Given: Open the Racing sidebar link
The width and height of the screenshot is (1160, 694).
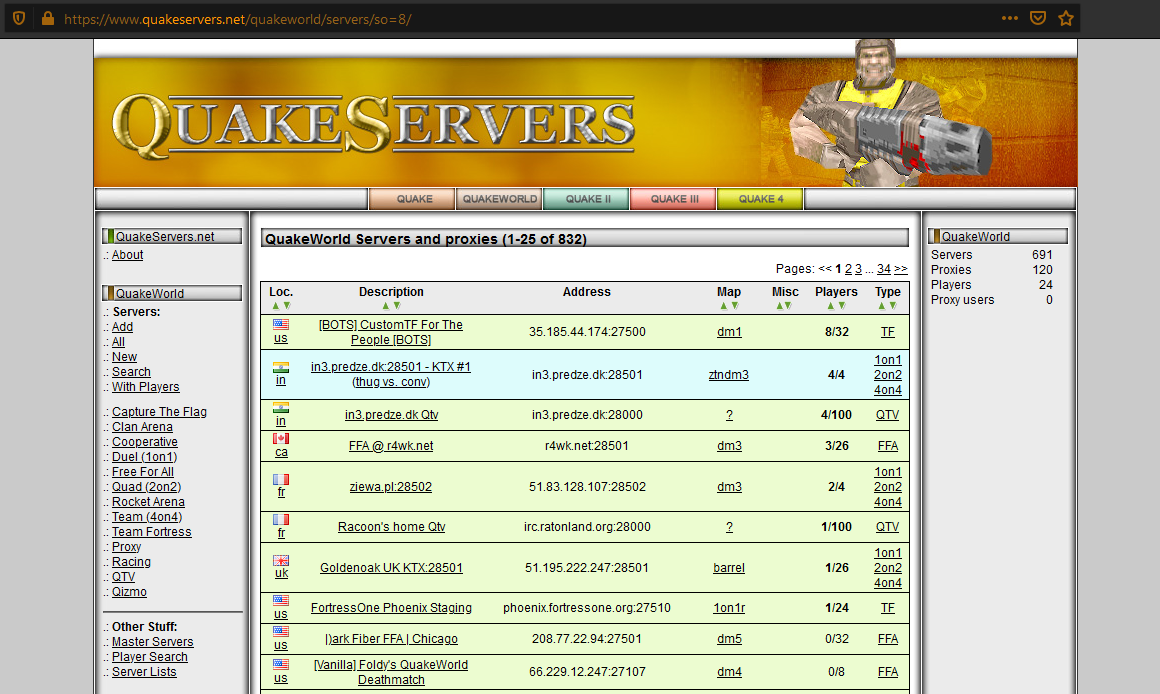Looking at the screenshot, I should (x=131, y=562).
